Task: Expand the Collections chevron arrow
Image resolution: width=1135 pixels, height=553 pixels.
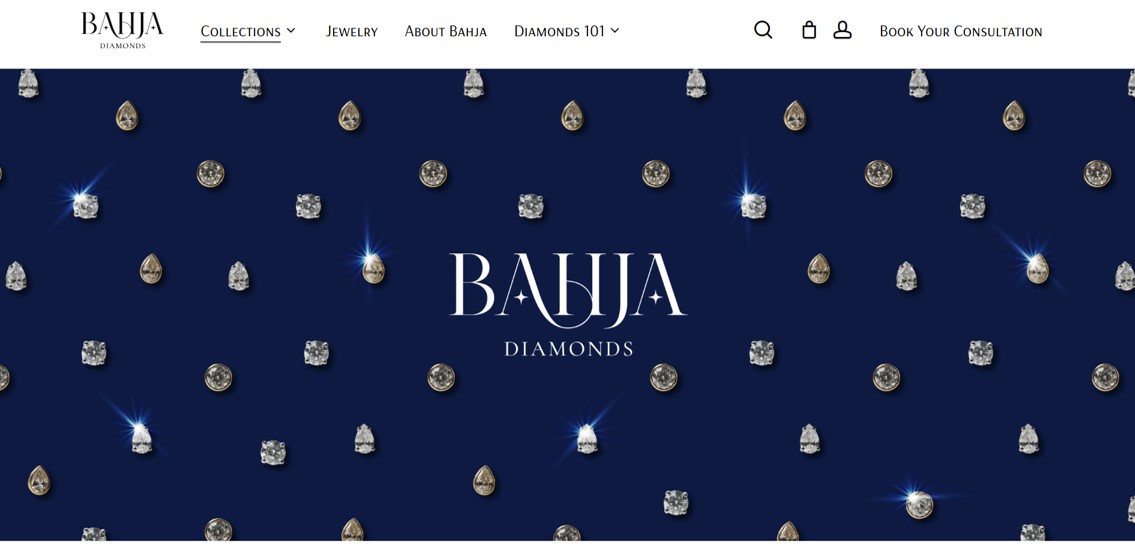Action: [x=291, y=30]
